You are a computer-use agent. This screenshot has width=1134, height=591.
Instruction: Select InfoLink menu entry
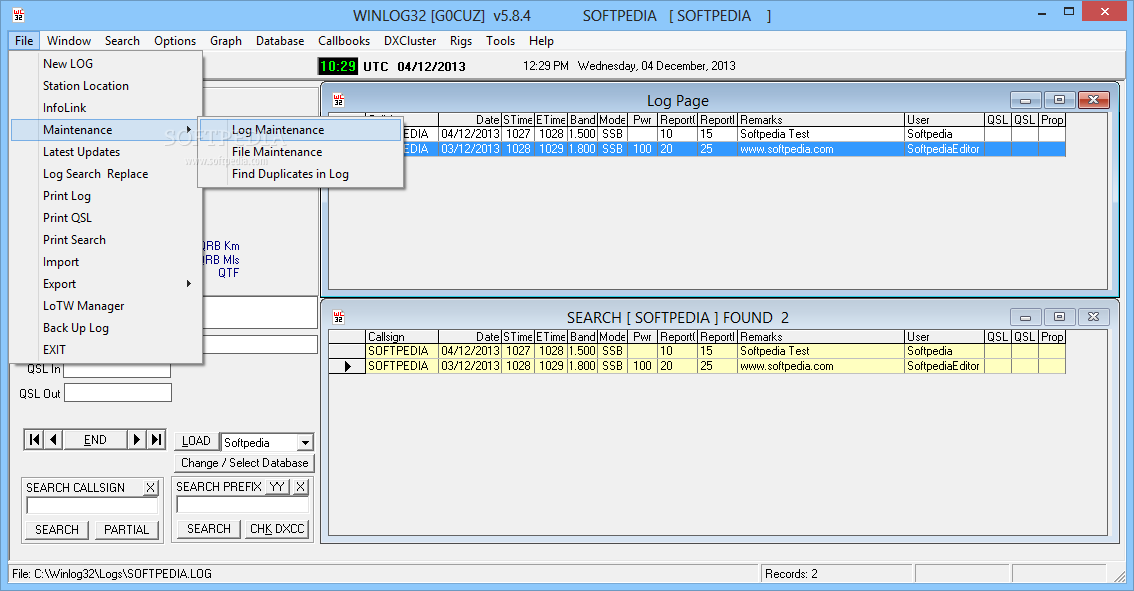(x=107, y=108)
